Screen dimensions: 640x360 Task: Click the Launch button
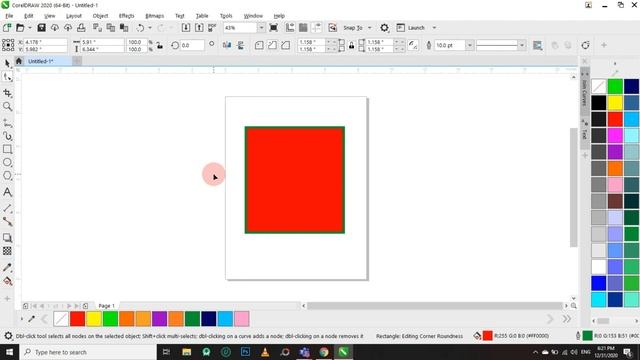click(x=411, y=28)
